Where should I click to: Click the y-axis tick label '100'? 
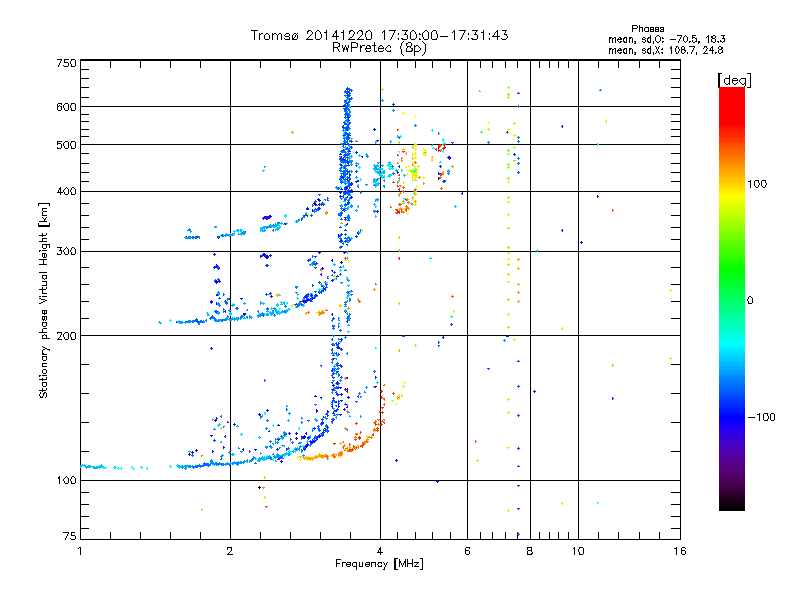point(66,481)
